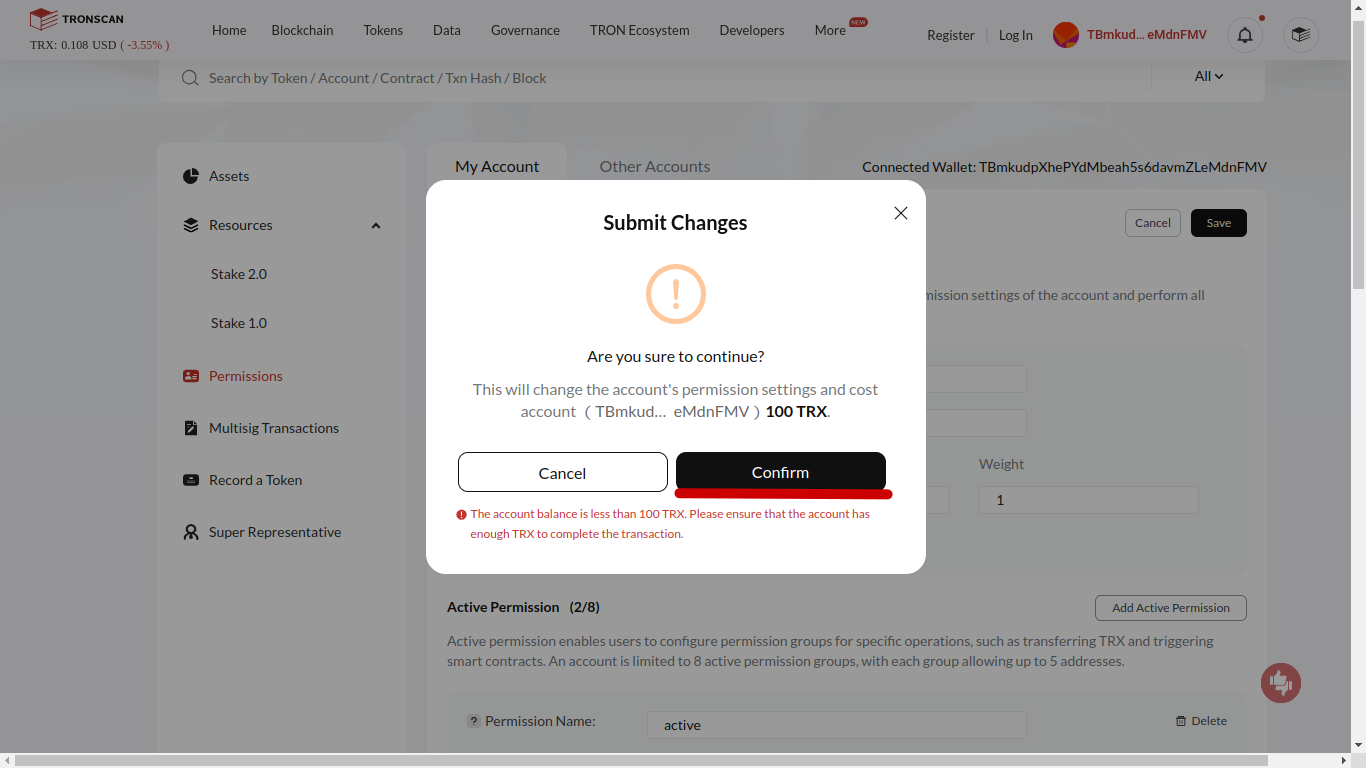The height and width of the screenshot is (768, 1366).
Task: Click the Active Permission (2/8) heading
Action: point(523,607)
